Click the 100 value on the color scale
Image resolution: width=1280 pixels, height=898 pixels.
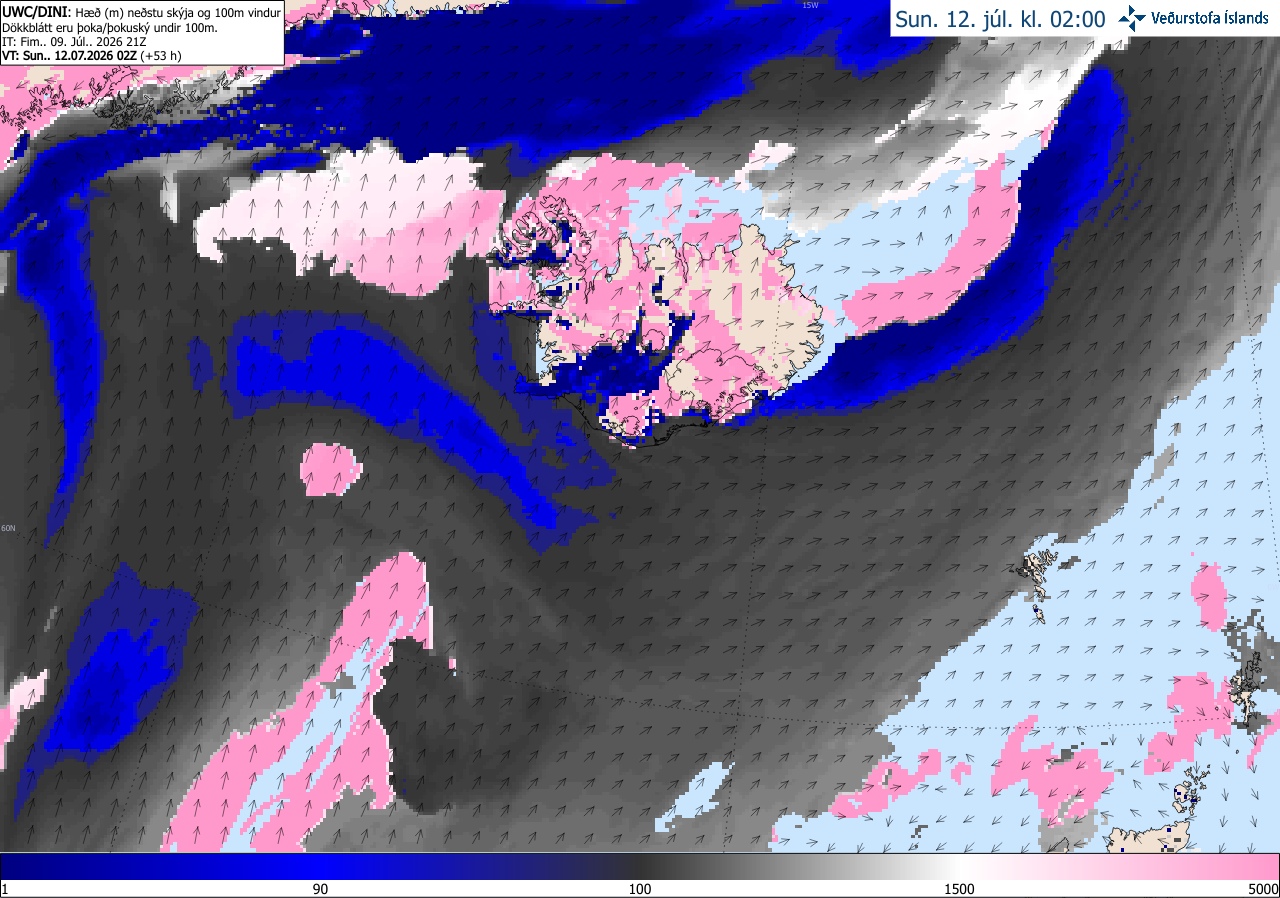640,889
